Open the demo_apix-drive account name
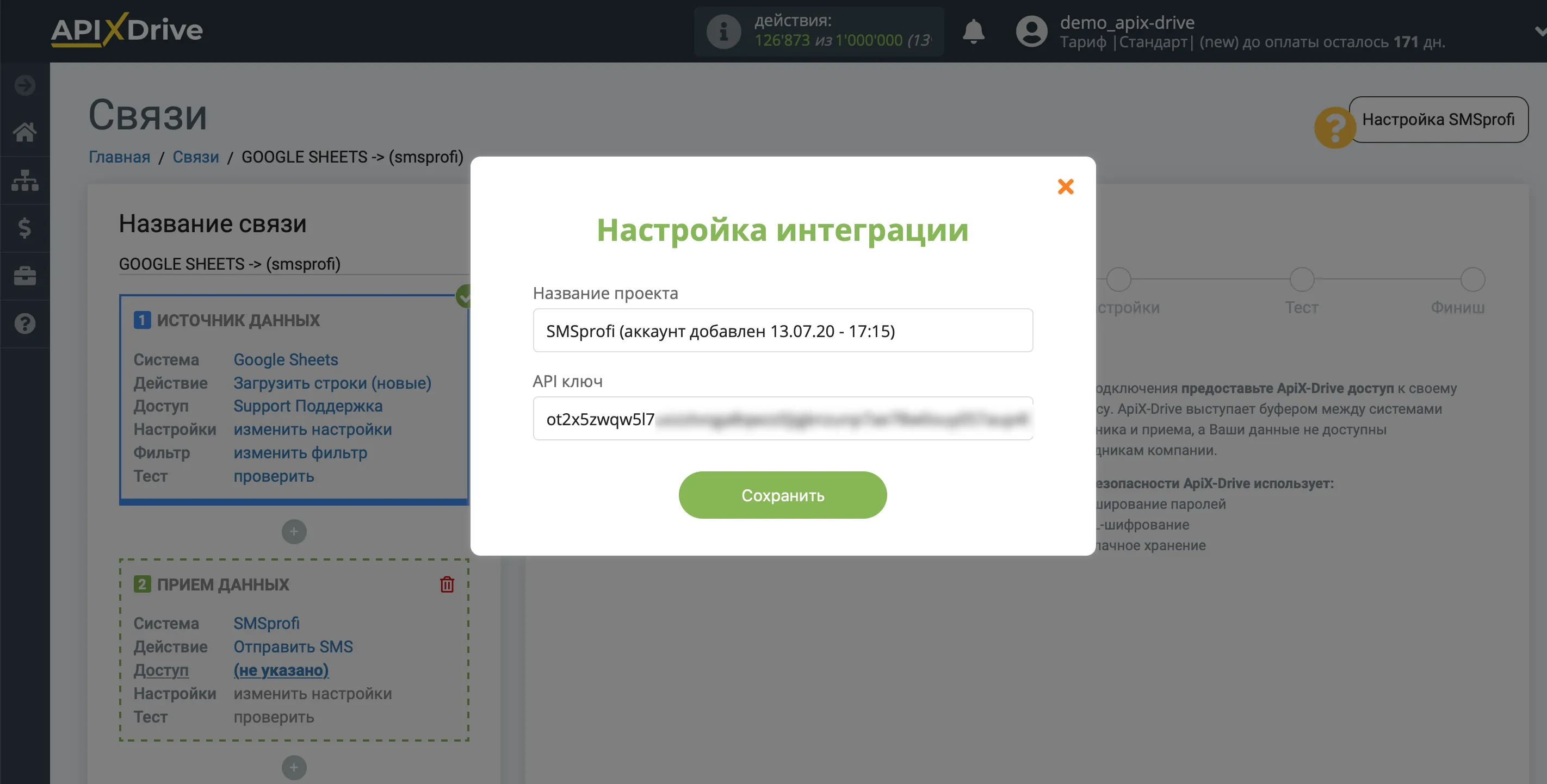 tap(1127, 22)
